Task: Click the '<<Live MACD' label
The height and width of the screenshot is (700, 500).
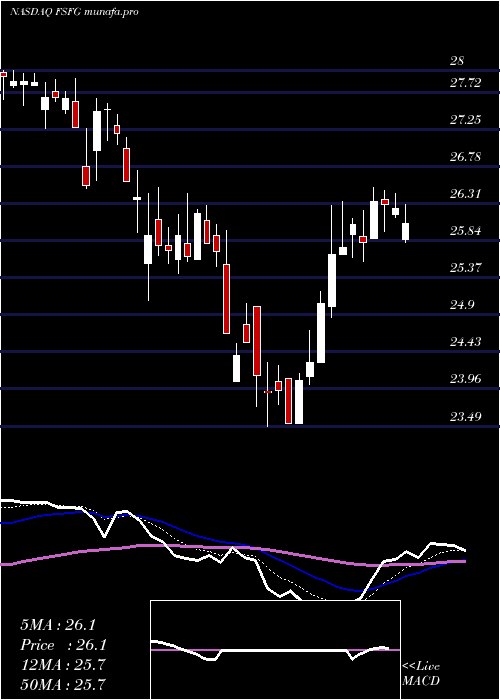Action: tap(421, 673)
